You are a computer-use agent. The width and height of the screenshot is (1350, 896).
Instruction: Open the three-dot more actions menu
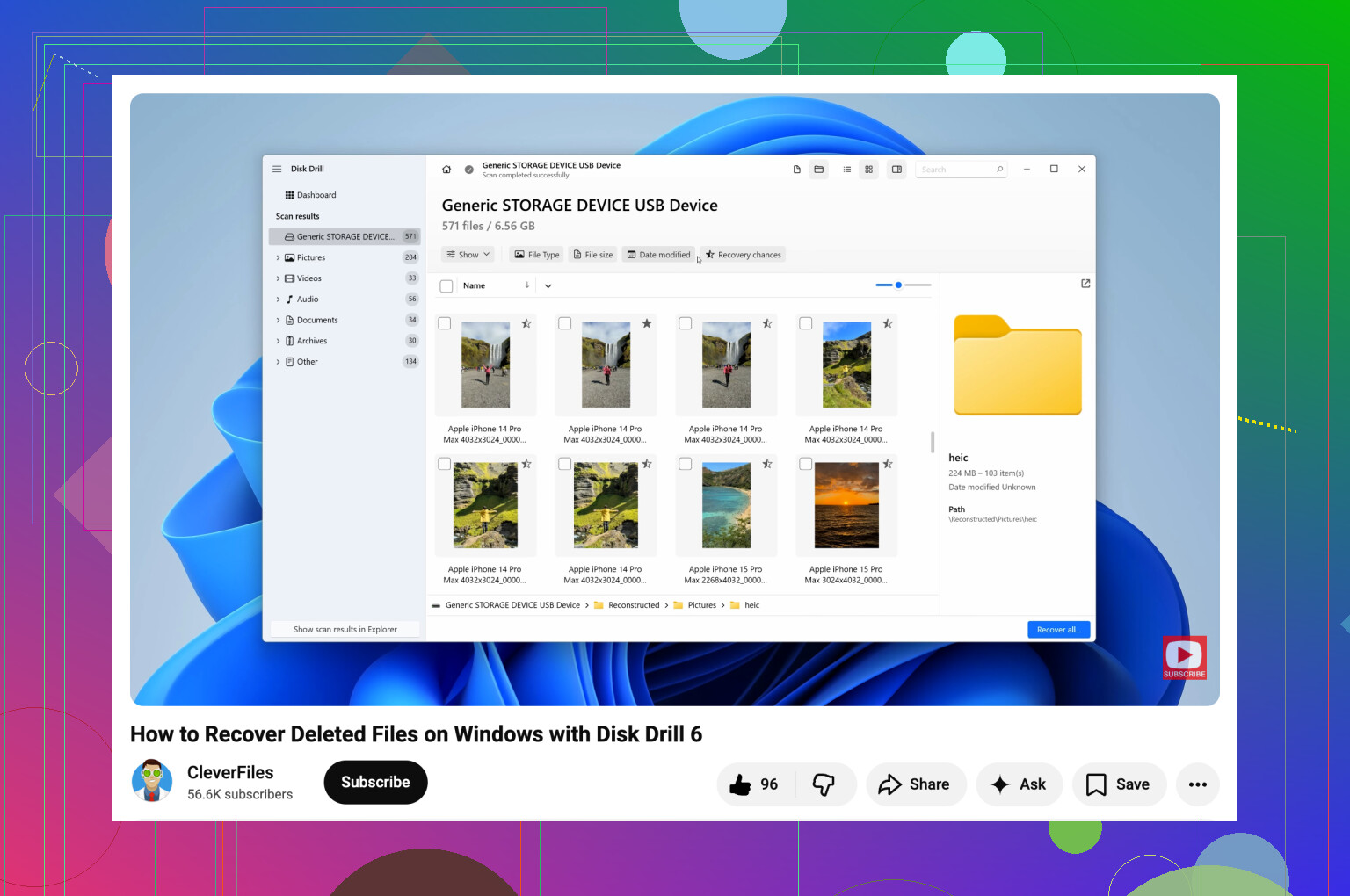[1198, 784]
